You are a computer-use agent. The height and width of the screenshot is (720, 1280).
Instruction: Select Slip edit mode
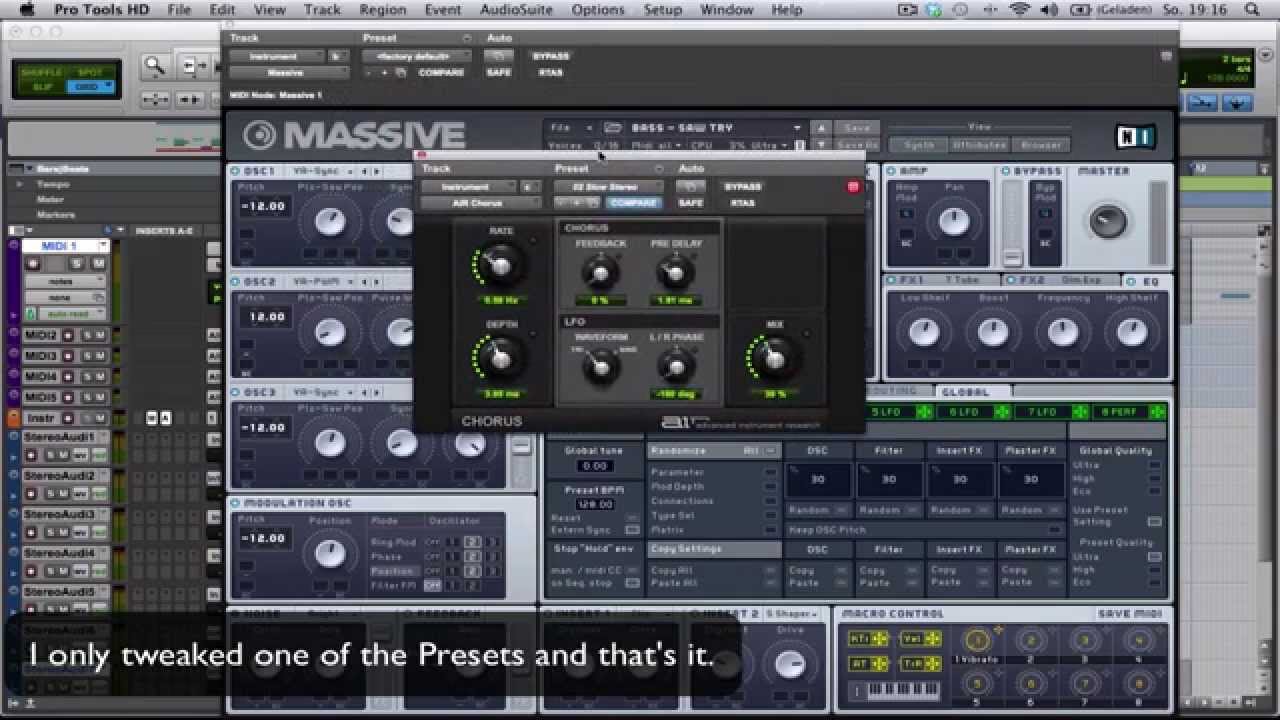click(x=41, y=87)
